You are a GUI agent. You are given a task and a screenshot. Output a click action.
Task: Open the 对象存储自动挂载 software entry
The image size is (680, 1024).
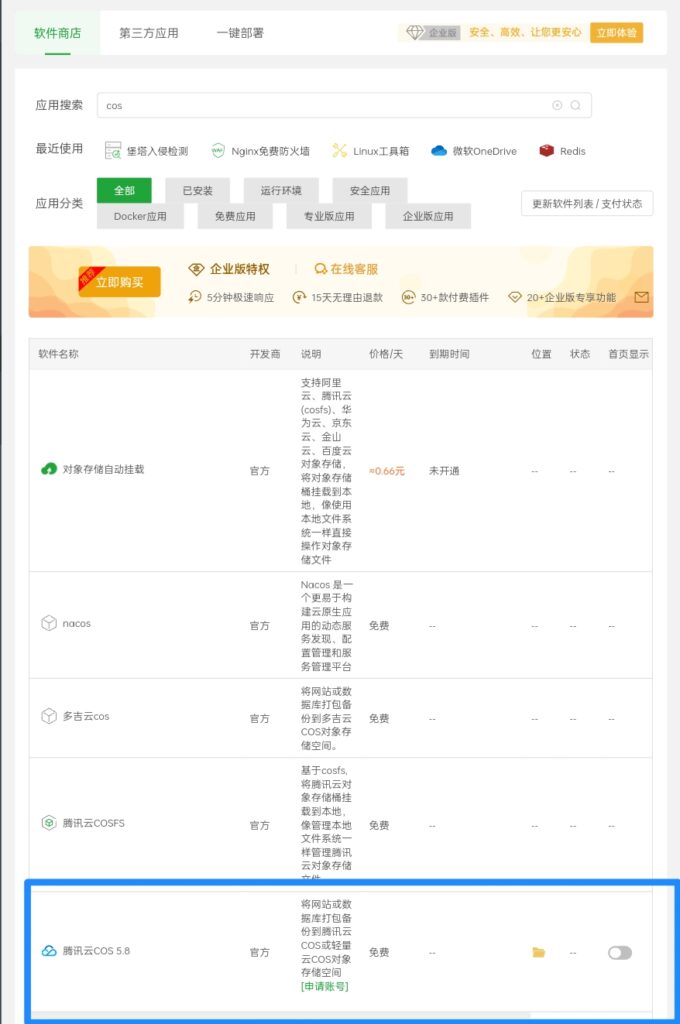pyautogui.click(x=103, y=470)
